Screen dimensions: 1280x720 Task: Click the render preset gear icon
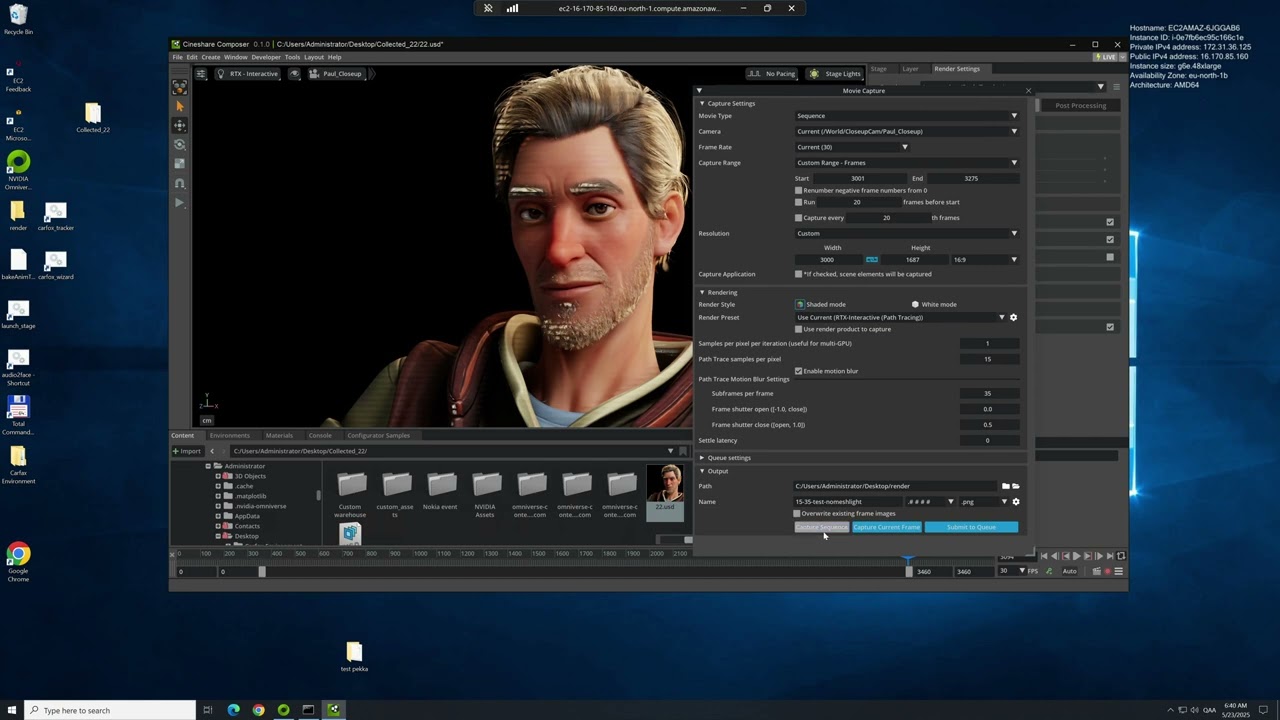pyautogui.click(x=1013, y=318)
